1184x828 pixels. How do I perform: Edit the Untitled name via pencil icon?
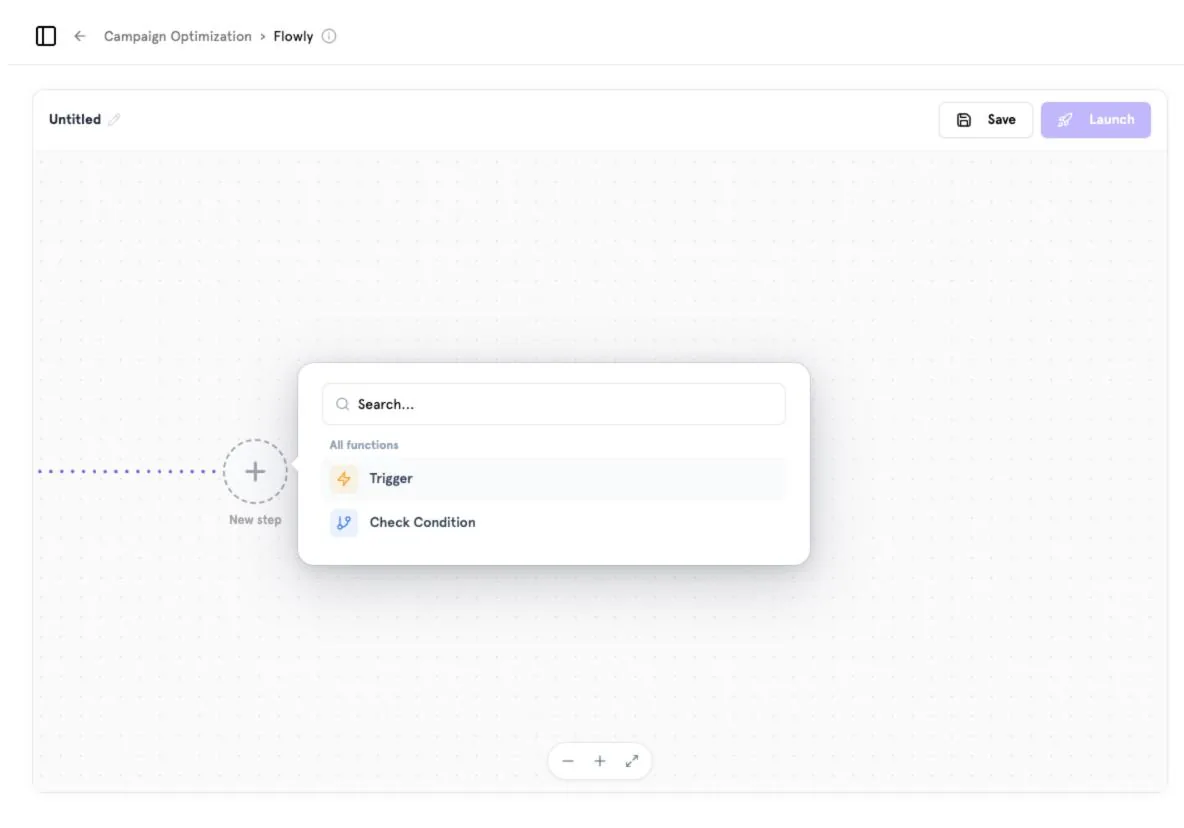coord(114,119)
